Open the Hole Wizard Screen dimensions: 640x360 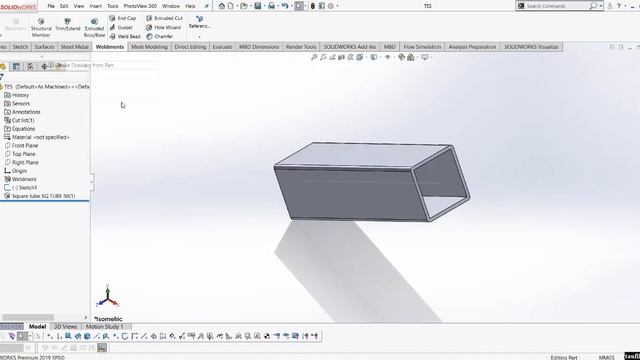point(163,27)
